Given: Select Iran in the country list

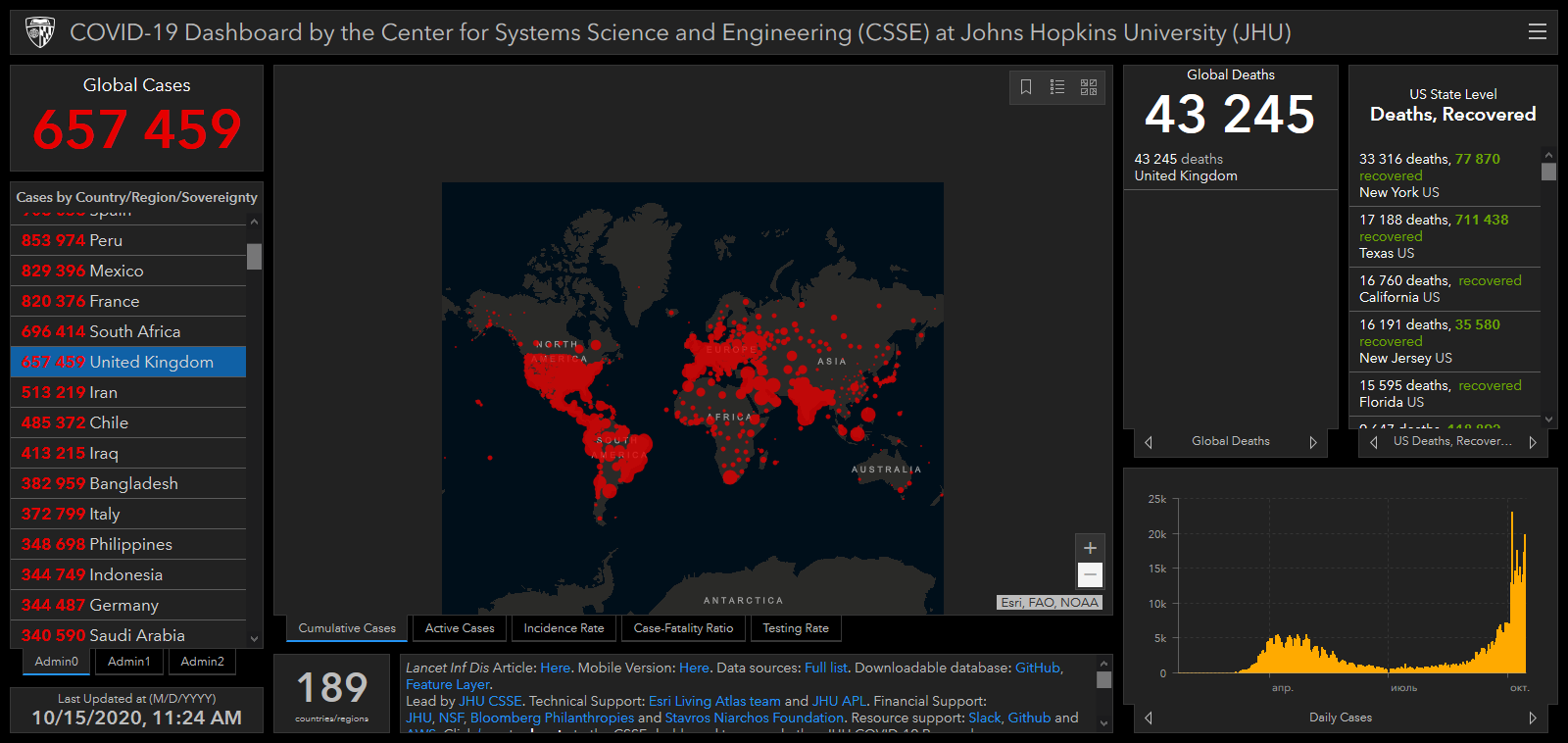Looking at the screenshot, I should tap(128, 392).
